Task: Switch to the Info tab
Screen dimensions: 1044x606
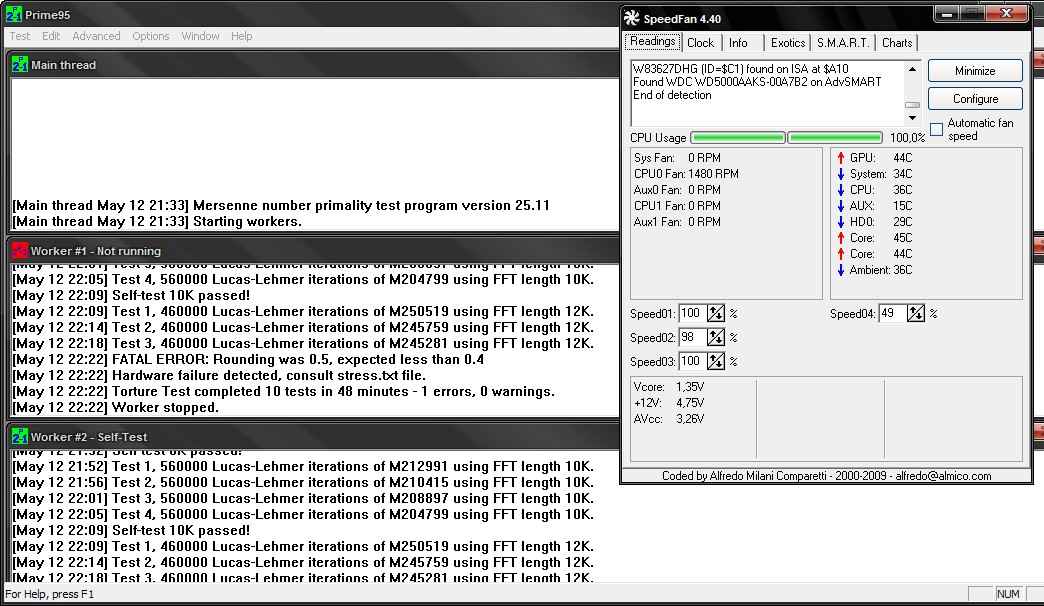Action: [738, 43]
